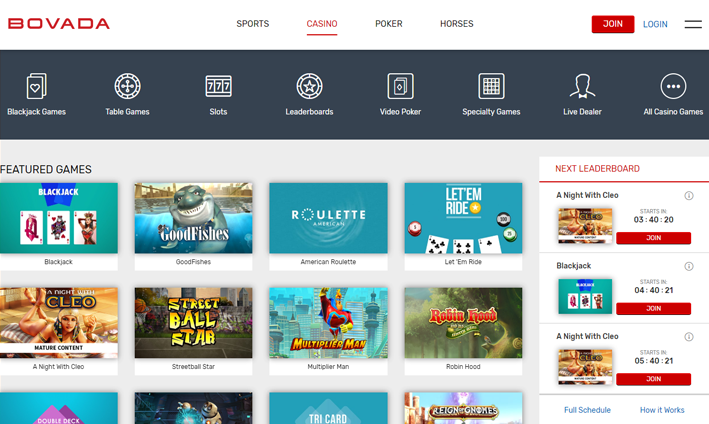
Task: Click the LOGIN link
Action: coord(655,24)
